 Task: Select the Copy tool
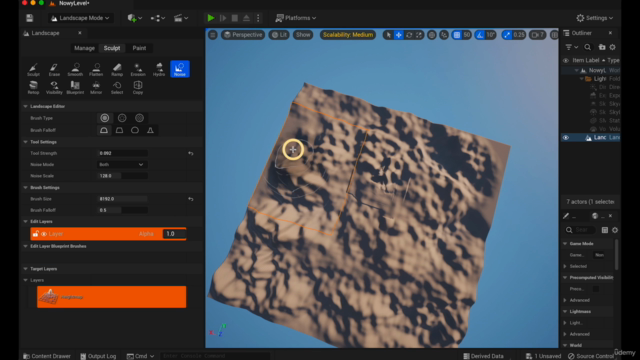point(138,87)
